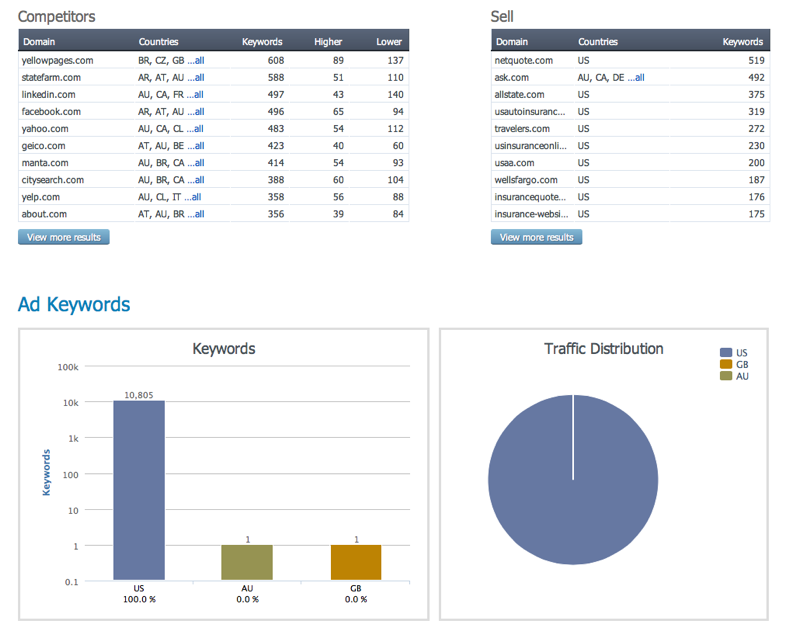The height and width of the screenshot is (635, 800).
Task: Show all countries for linkedin.com
Action: point(195,95)
